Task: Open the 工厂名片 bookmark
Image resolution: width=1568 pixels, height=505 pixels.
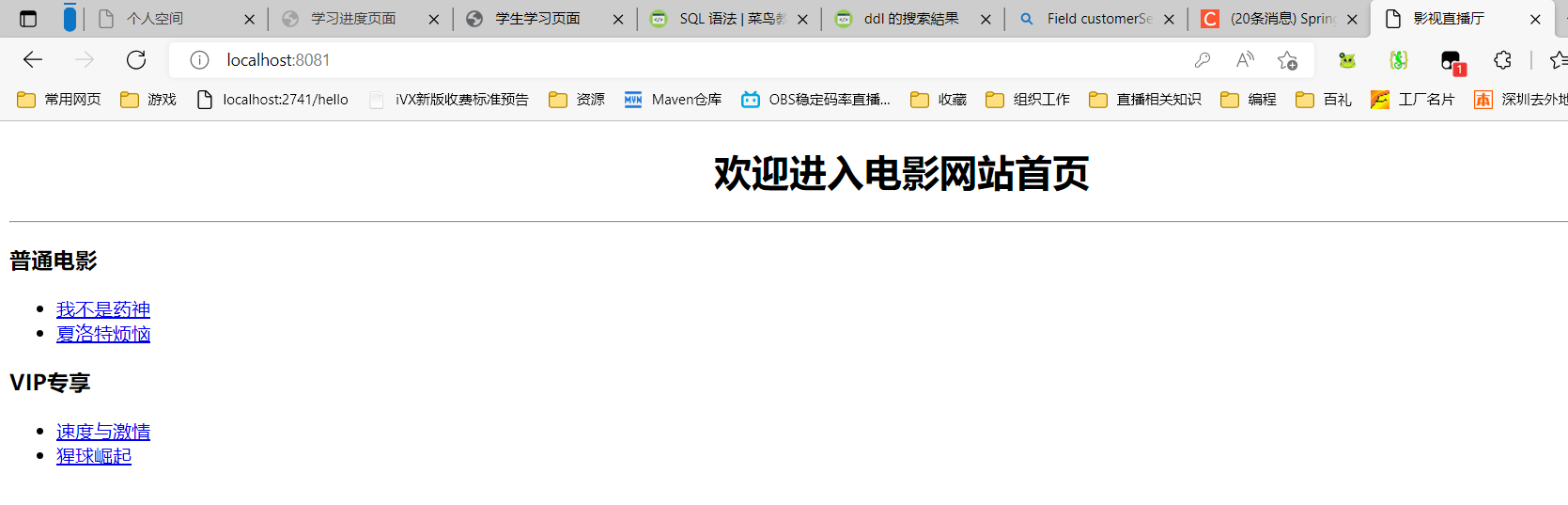Action: pyautogui.click(x=1413, y=100)
